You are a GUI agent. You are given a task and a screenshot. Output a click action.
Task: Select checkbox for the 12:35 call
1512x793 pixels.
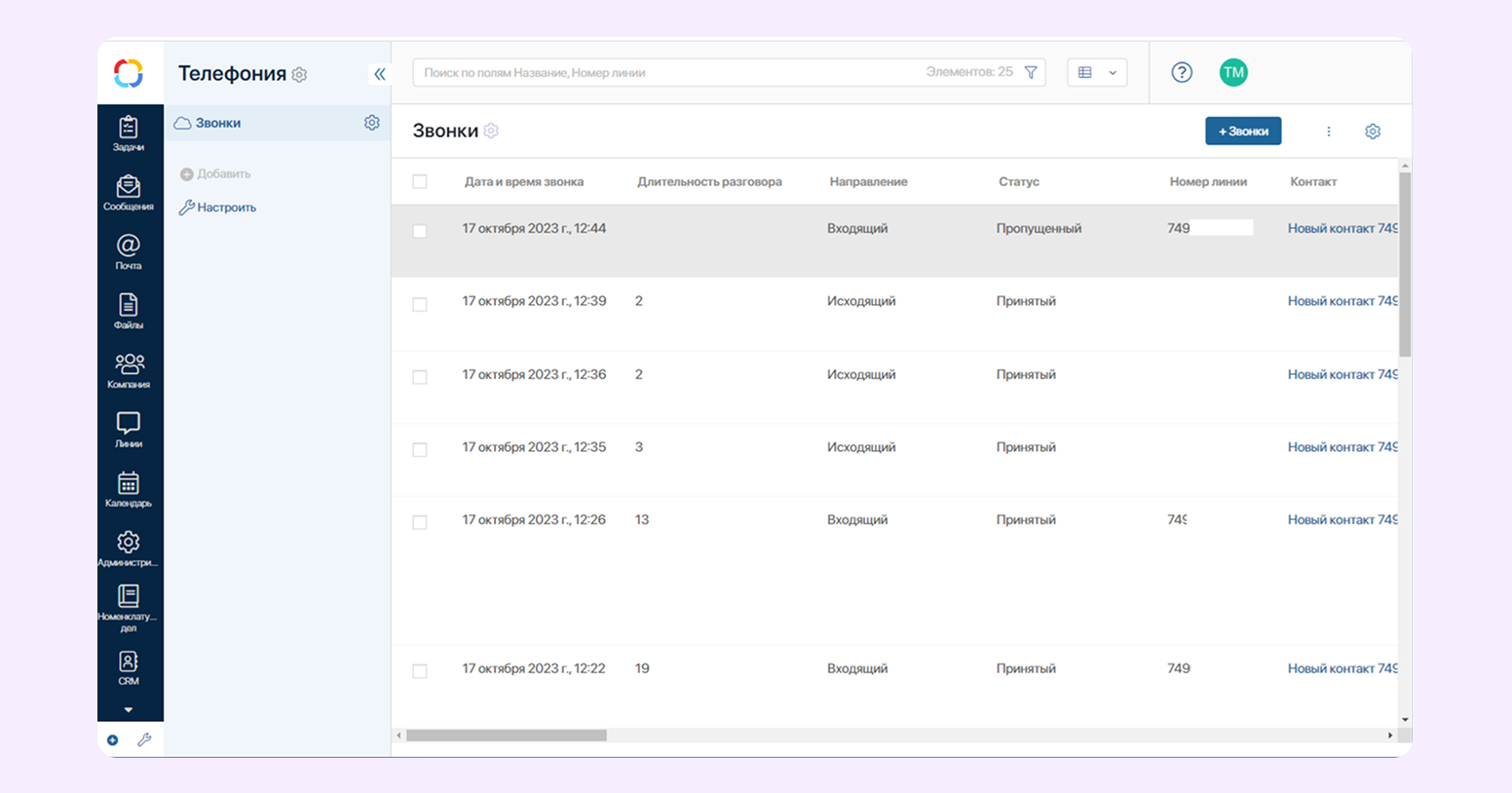pyautogui.click(x=420, y=449)
